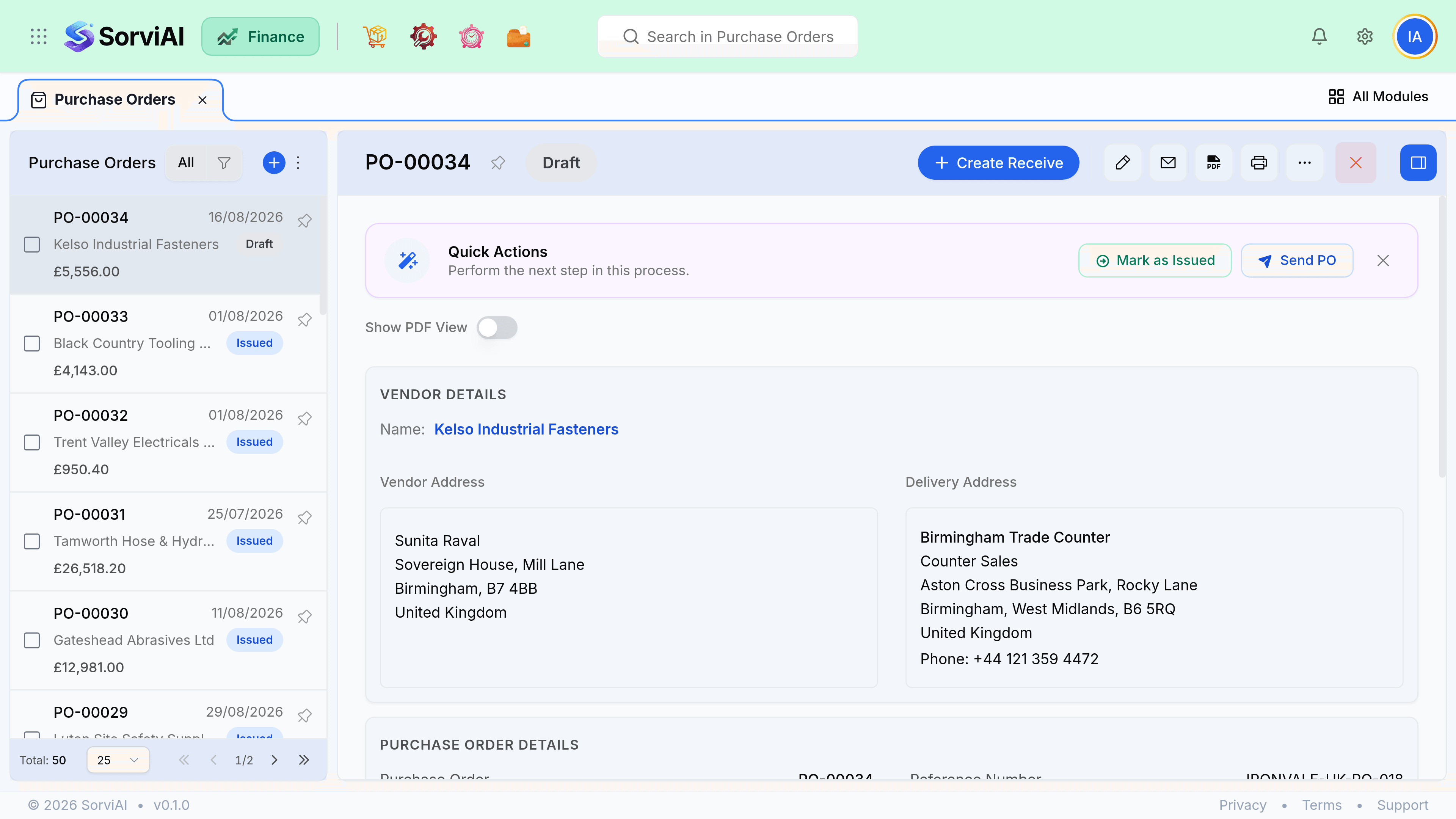The image size is (1456, 819).
Task: Click Send PO button
Action: pyautogui.click(x=1297, y=260)
